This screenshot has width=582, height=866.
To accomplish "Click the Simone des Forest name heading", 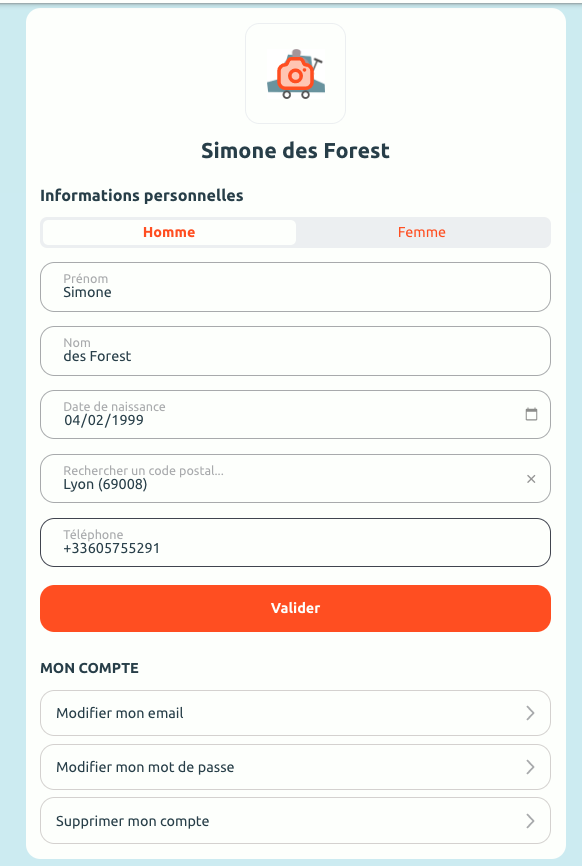I will point(295,151).
